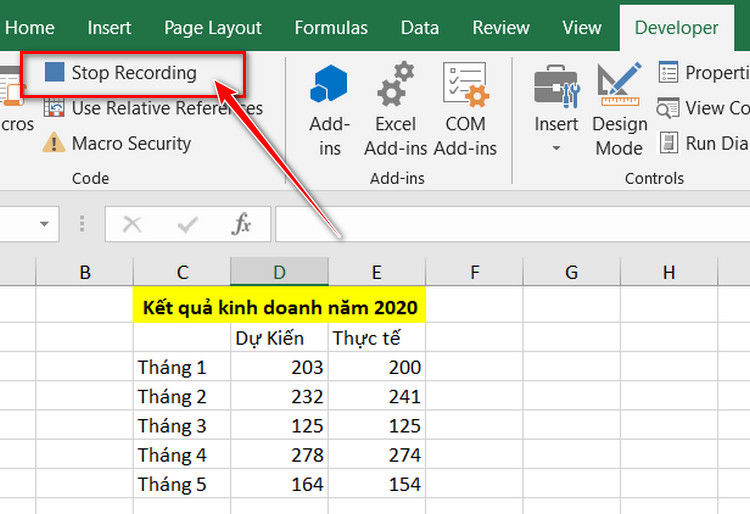Select column G header

coord(572,272)
